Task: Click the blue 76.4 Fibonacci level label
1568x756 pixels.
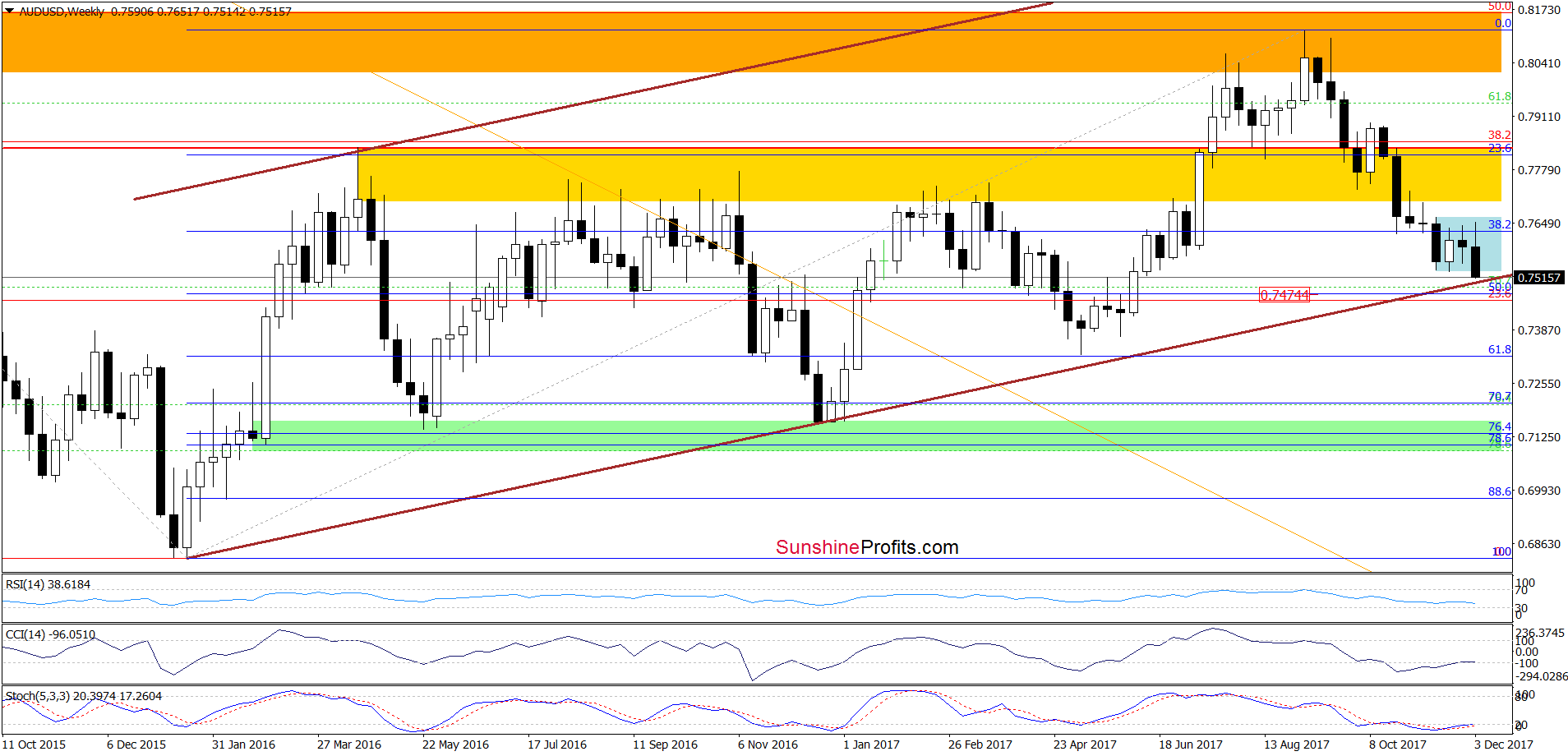Action: pyautogui.click(x=1500, y=426)
